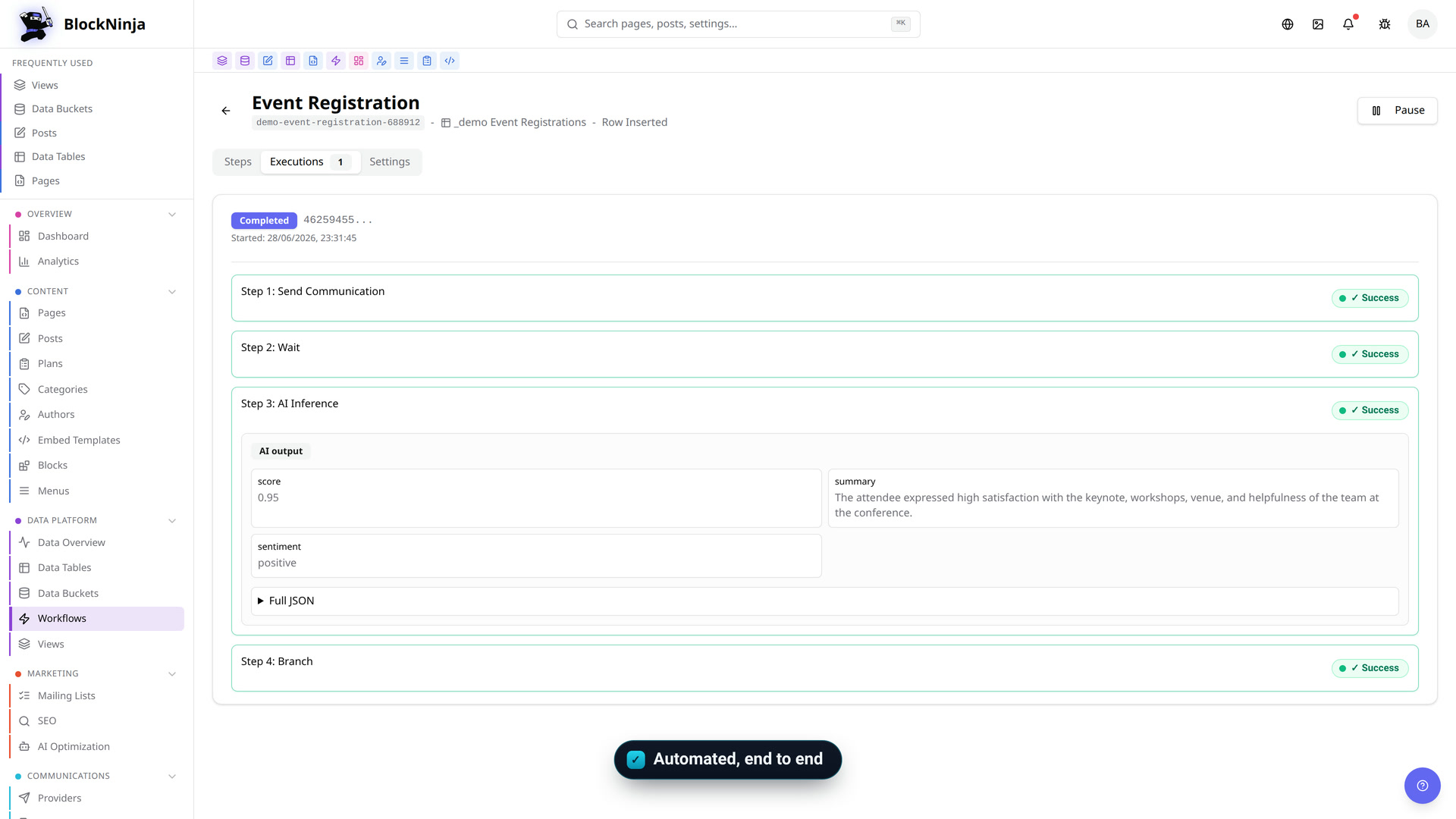The image size is (1456, 819).
Task: Open Embed Templates code shortcut in top toolbar
Action: coord(450,61)
